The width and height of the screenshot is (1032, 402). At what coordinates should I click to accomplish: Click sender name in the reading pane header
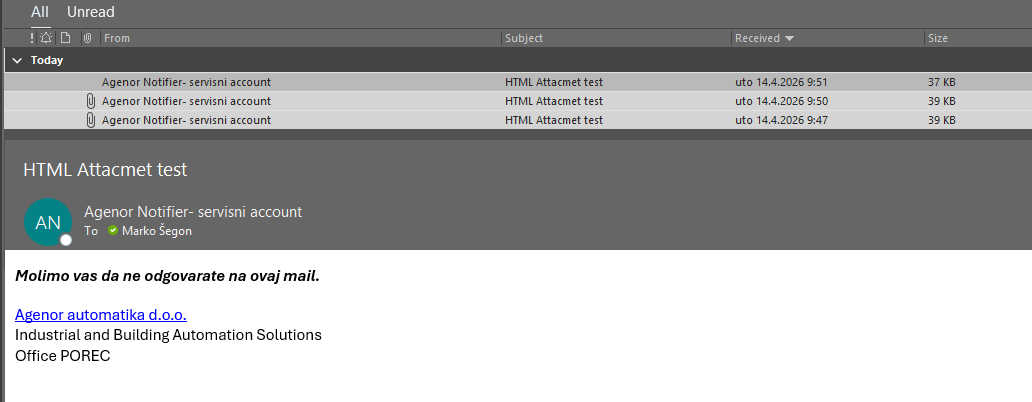click(x=193, y=212)
